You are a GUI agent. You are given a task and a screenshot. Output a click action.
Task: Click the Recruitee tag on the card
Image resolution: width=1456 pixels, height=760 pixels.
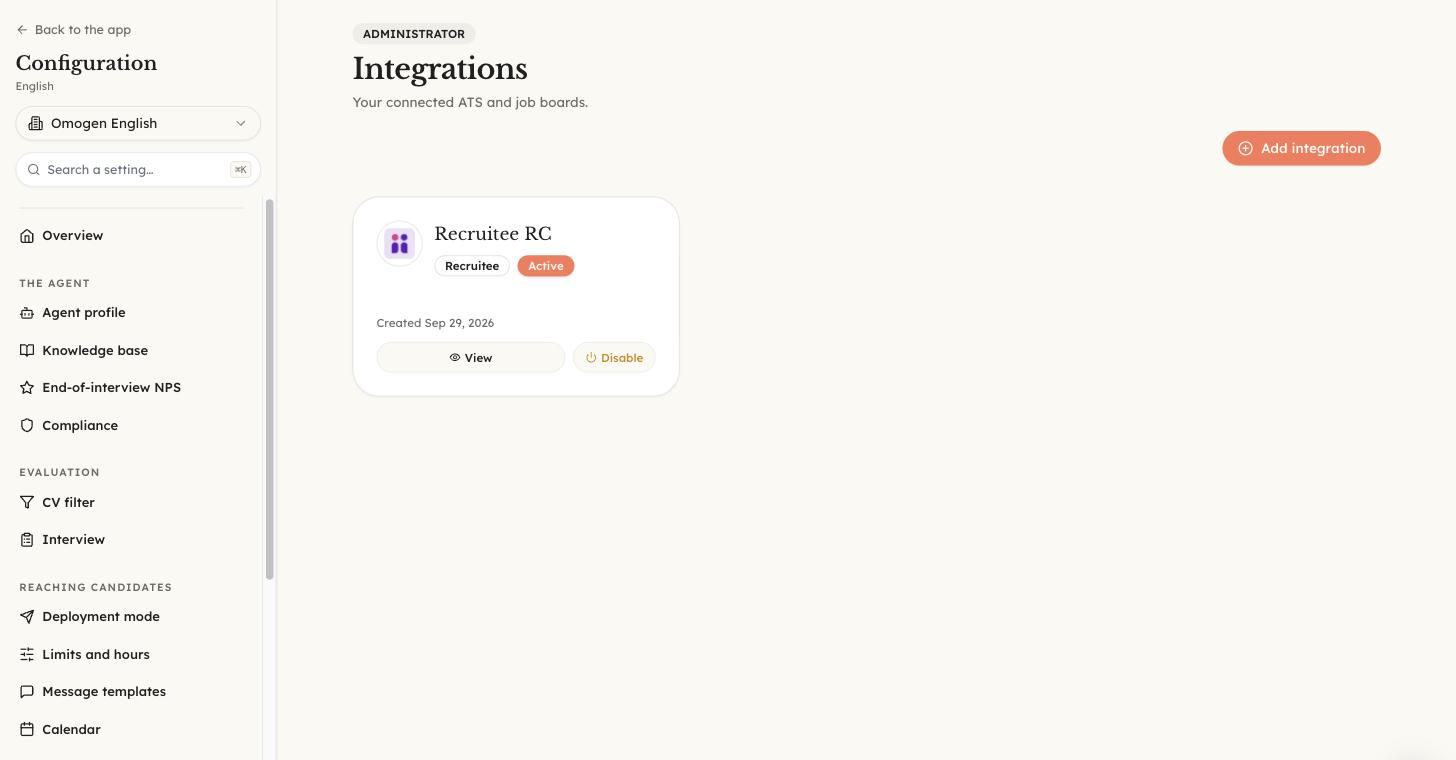(x=472, y=266)
